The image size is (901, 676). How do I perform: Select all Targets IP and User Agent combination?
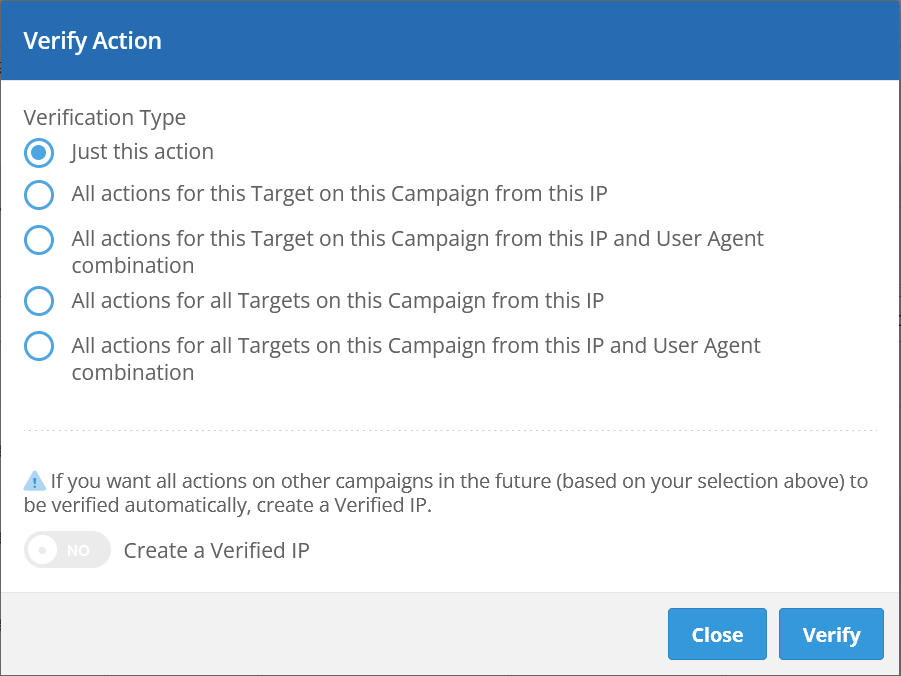(x=38, y=346)
